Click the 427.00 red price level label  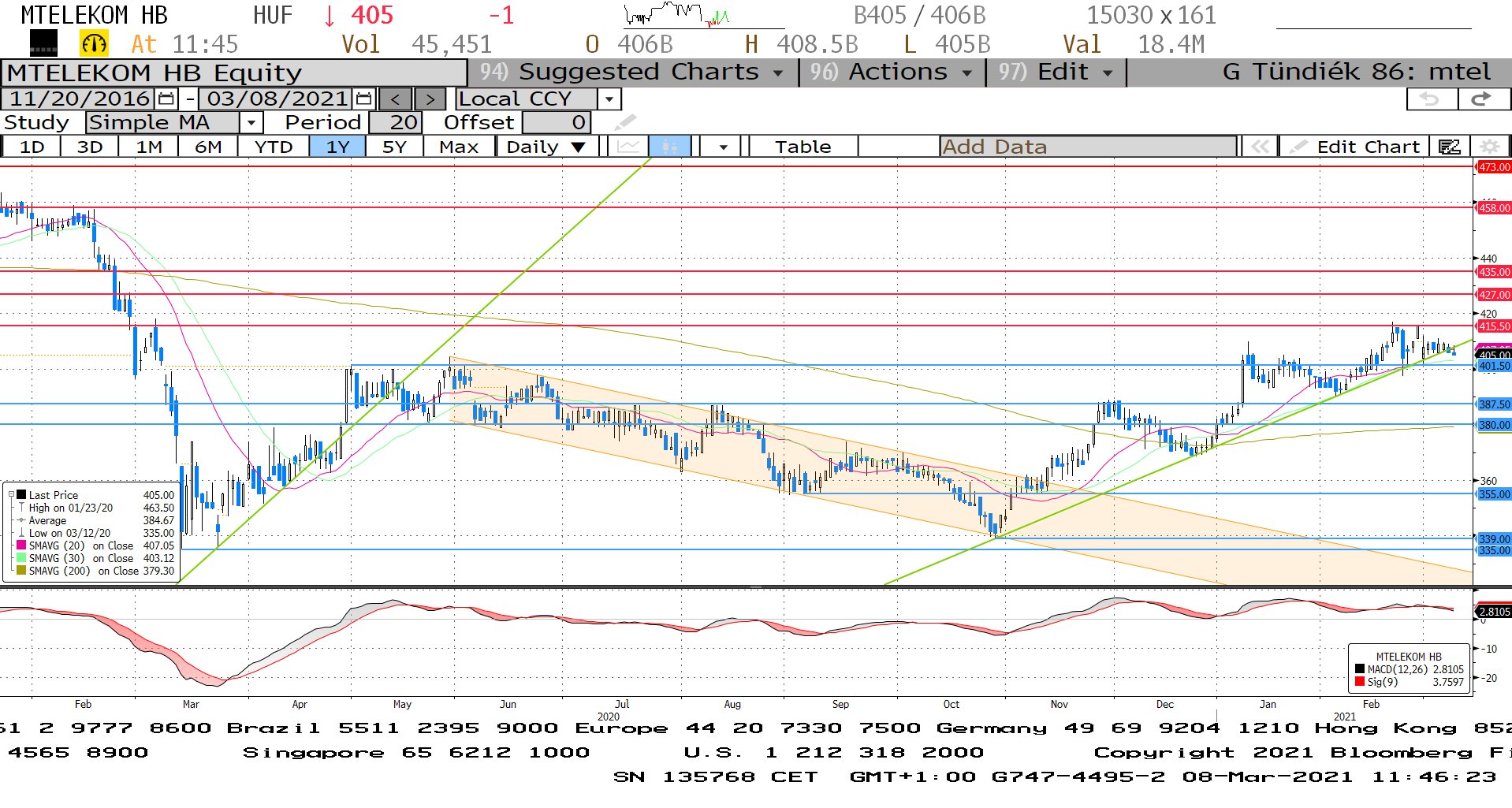pyautogui.click(x=1493, y=295)
